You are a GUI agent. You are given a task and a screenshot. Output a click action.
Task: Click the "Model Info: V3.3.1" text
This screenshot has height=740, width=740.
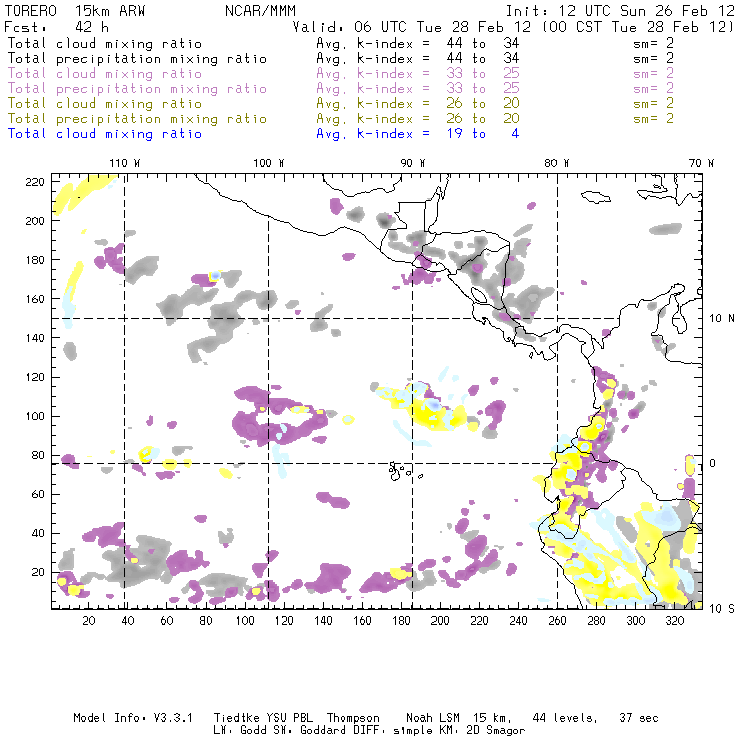pyautogui.click(x=133, y=718)
